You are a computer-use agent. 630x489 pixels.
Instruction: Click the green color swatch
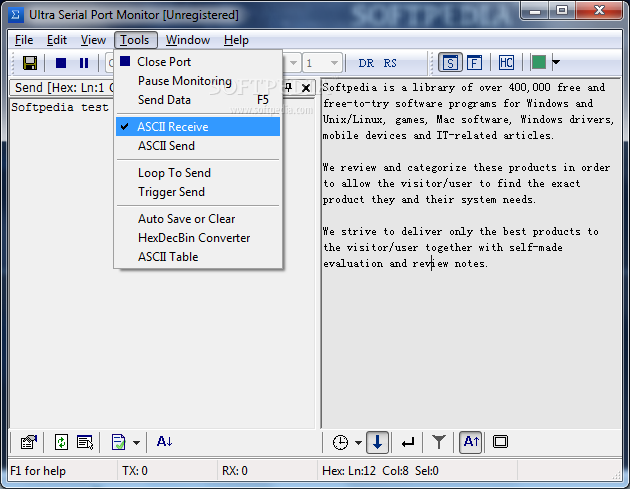(x=538, y=62)
